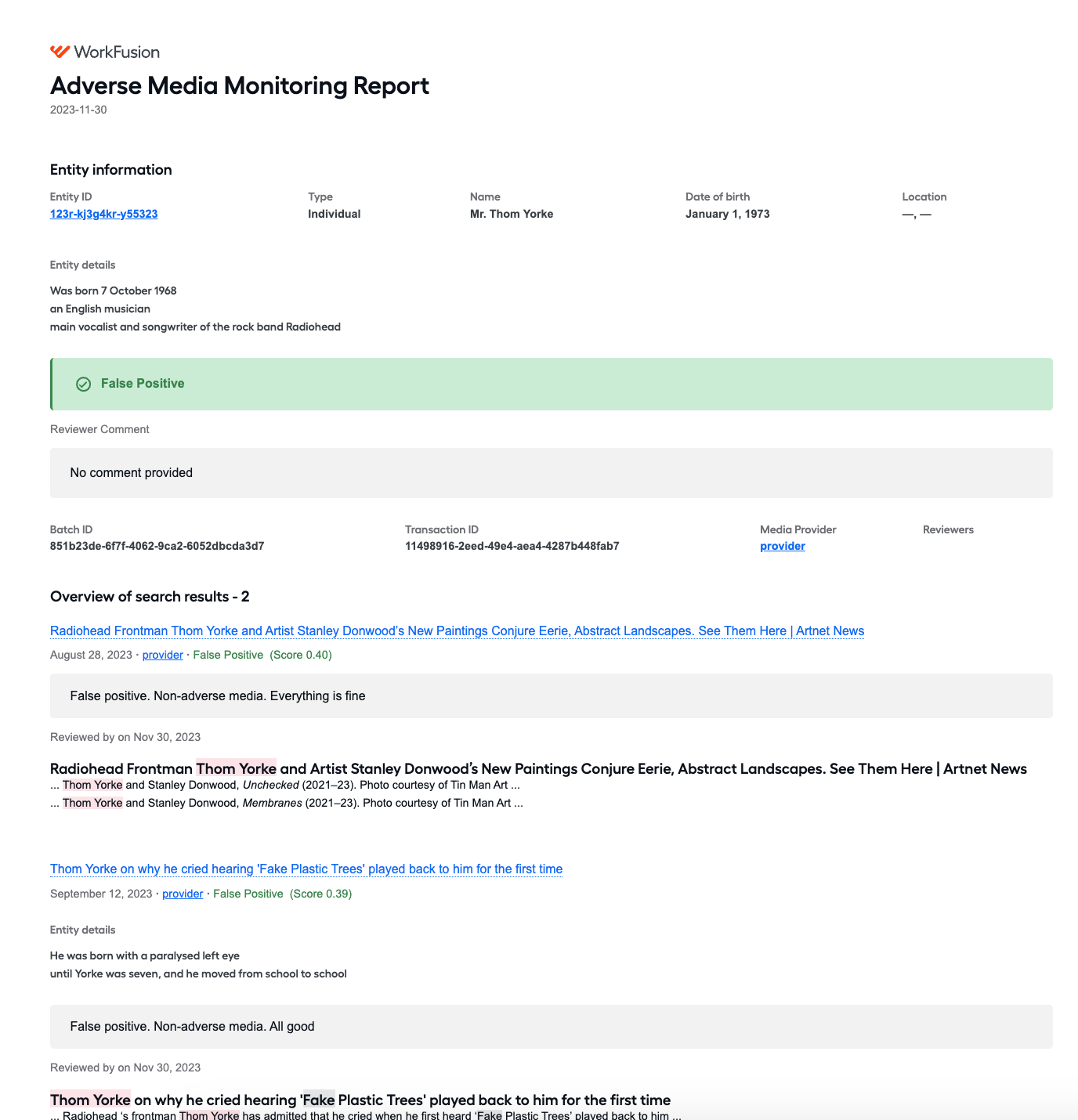
Task: Click 'until Yorke was seven' detail line
Action: pyautogui.click(x=198, y=974)
